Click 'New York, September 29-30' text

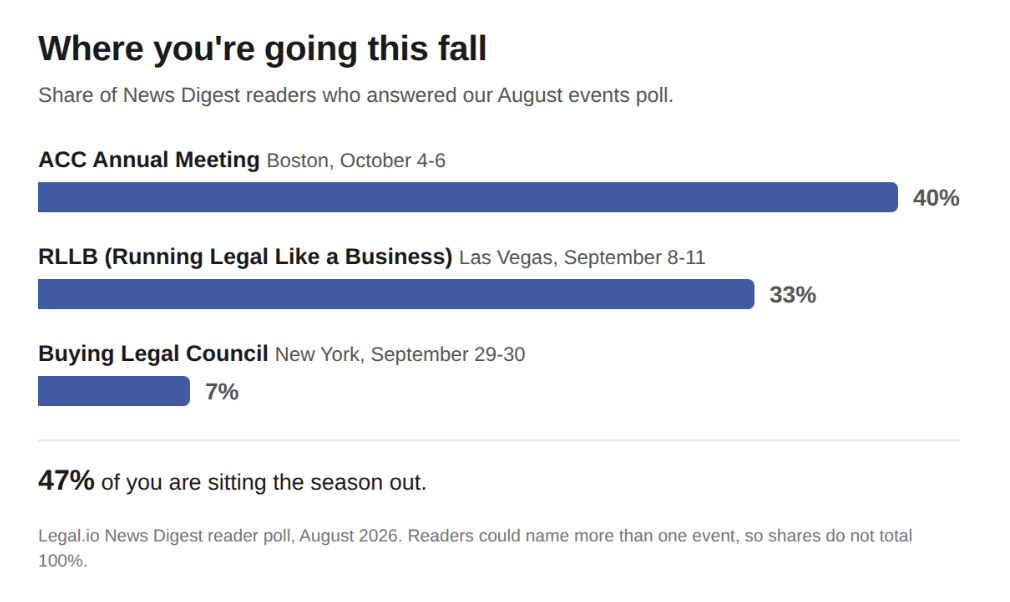pyautogui.click(x=400, y=355)
